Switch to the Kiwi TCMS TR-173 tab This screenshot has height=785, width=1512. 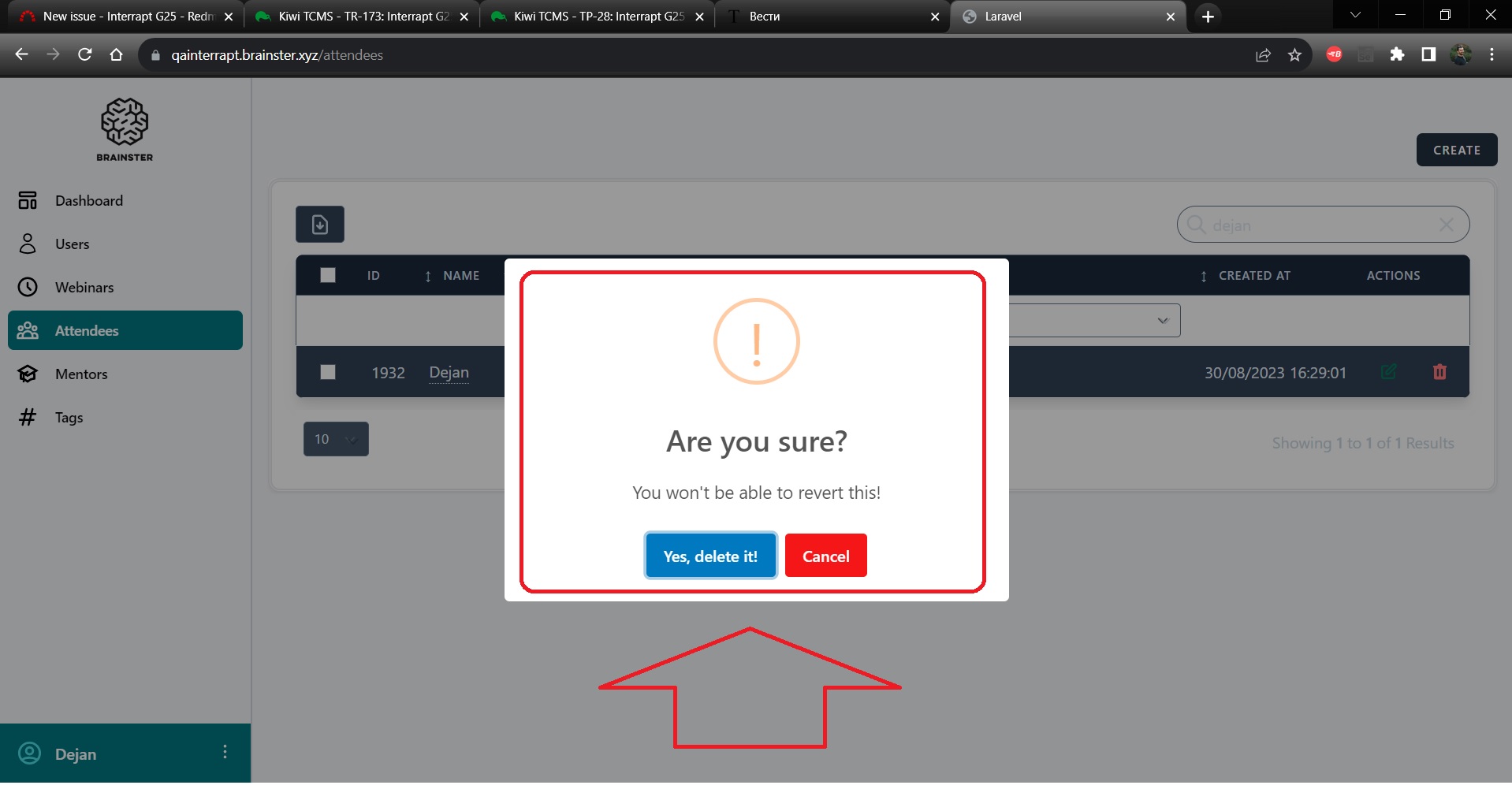(363, 17)
